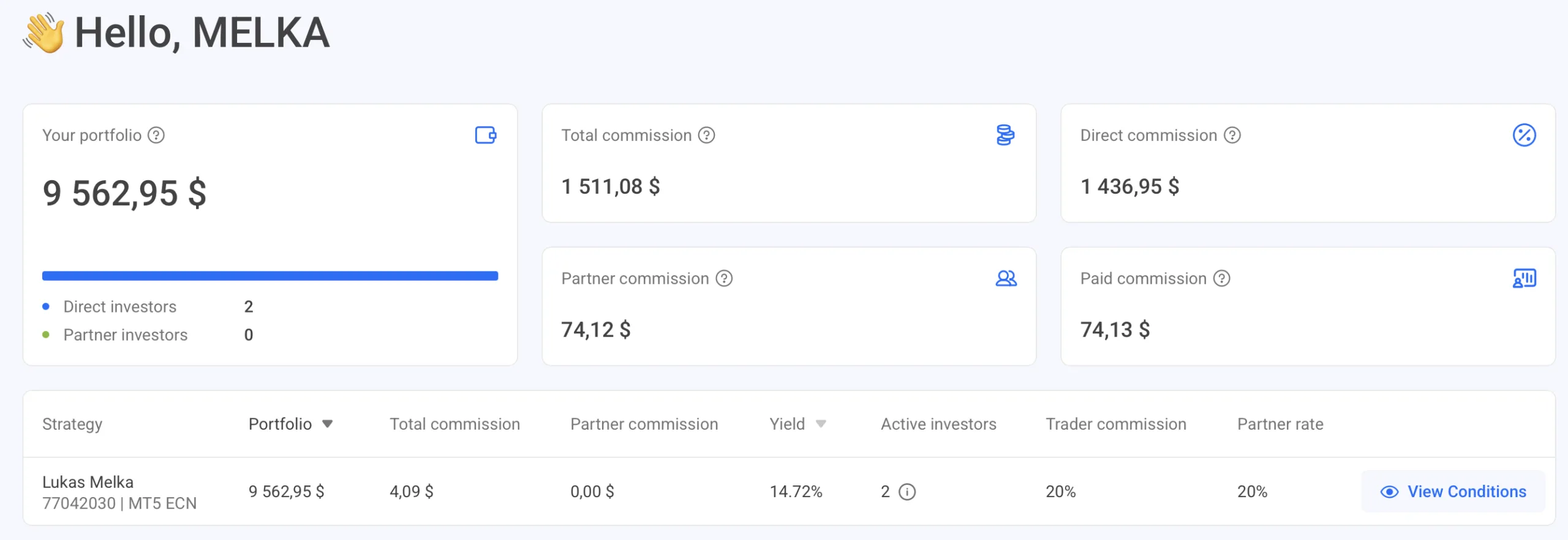Click the 1 511,08 $ total commission value

[x=610, y=186]
